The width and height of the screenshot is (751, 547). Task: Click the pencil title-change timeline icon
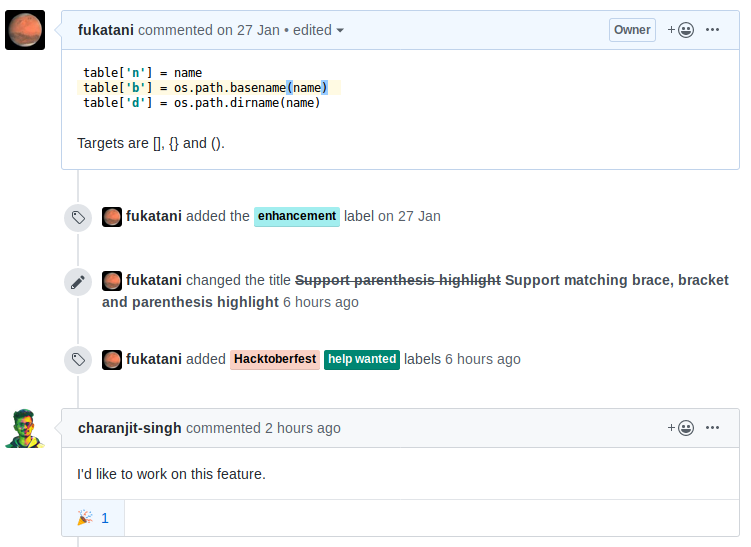[78, 281]
